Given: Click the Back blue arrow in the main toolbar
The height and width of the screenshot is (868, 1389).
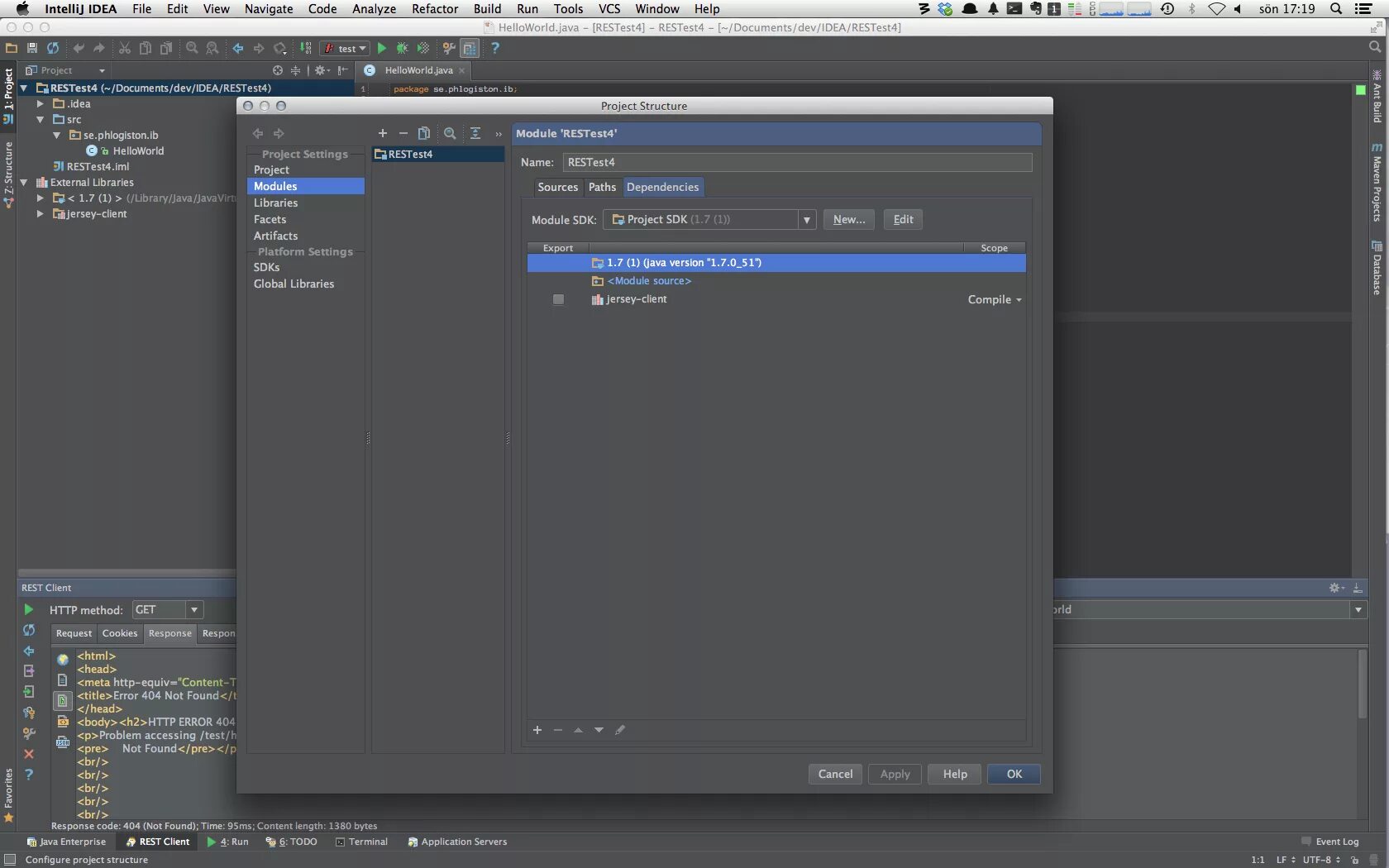Looking at the screenshot, I should pyautogui.click(x=238, y=48).
